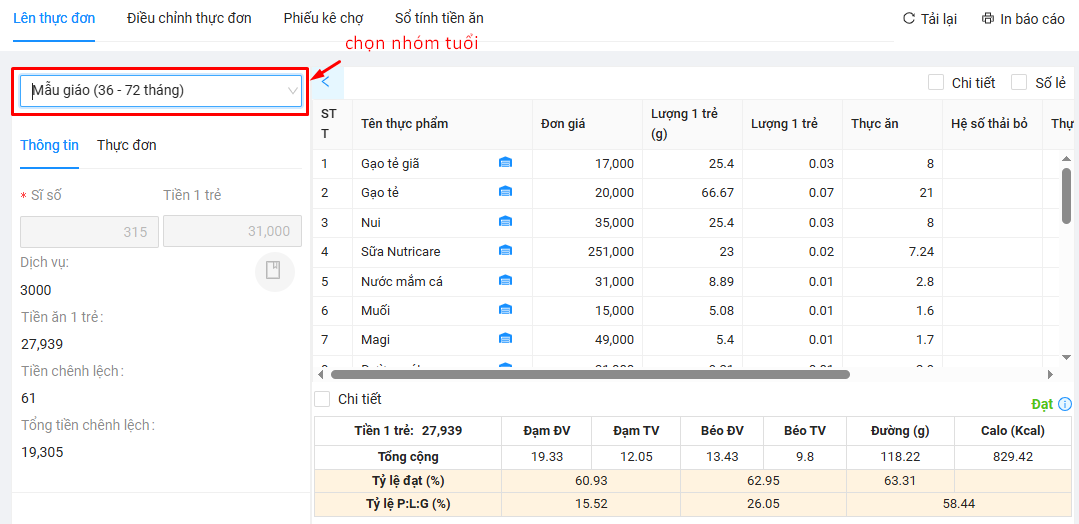Click the info icon next to Đạt

(1065, 404)
